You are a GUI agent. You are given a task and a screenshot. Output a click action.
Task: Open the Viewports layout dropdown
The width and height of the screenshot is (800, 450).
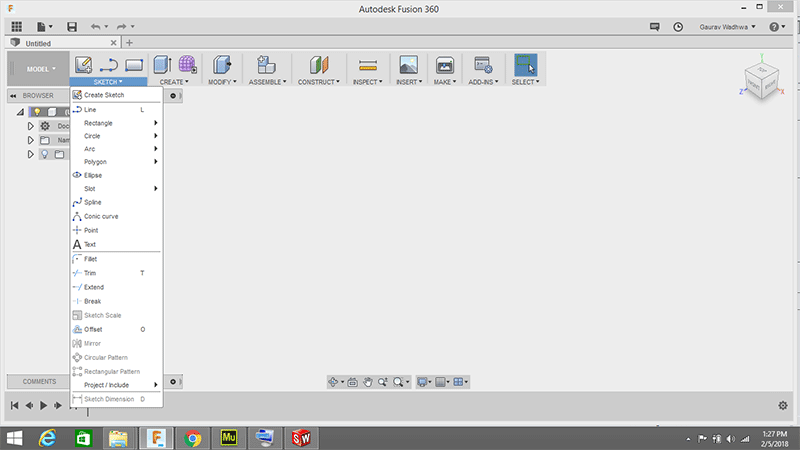coord(460,382)
